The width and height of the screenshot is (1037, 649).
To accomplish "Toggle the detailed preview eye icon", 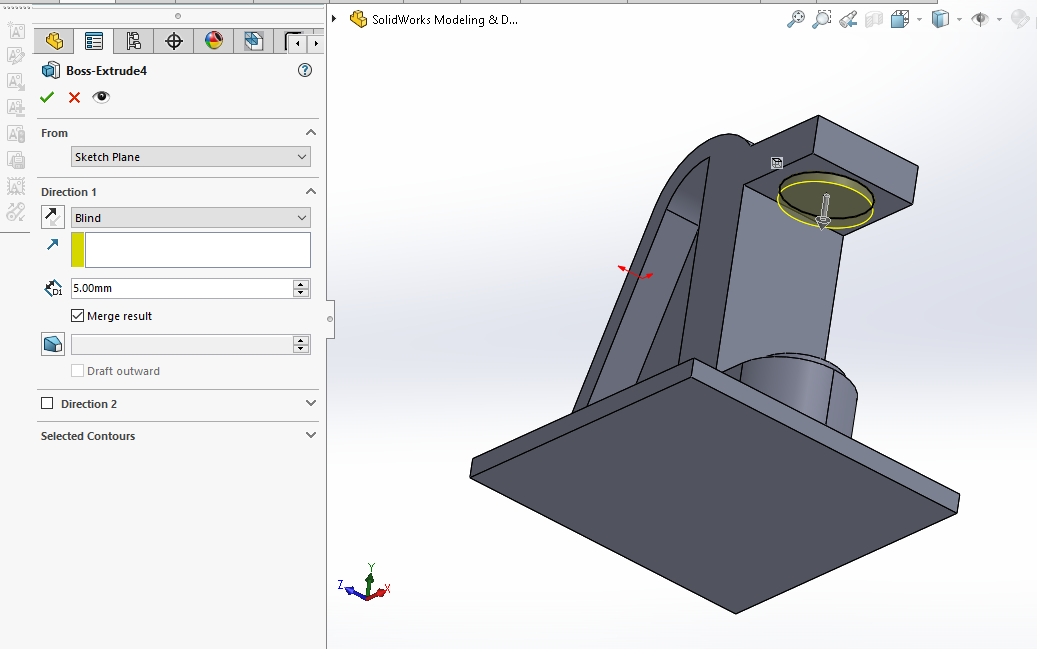I will coord(101,97).
